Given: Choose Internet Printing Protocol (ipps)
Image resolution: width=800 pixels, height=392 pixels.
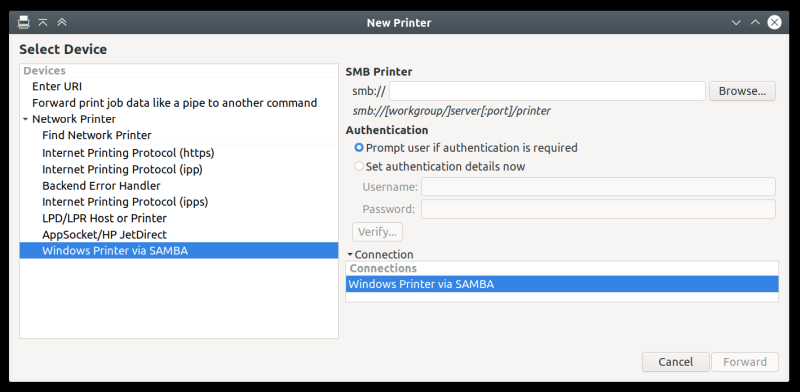Looking at the screenshot, I should point(179,202).
